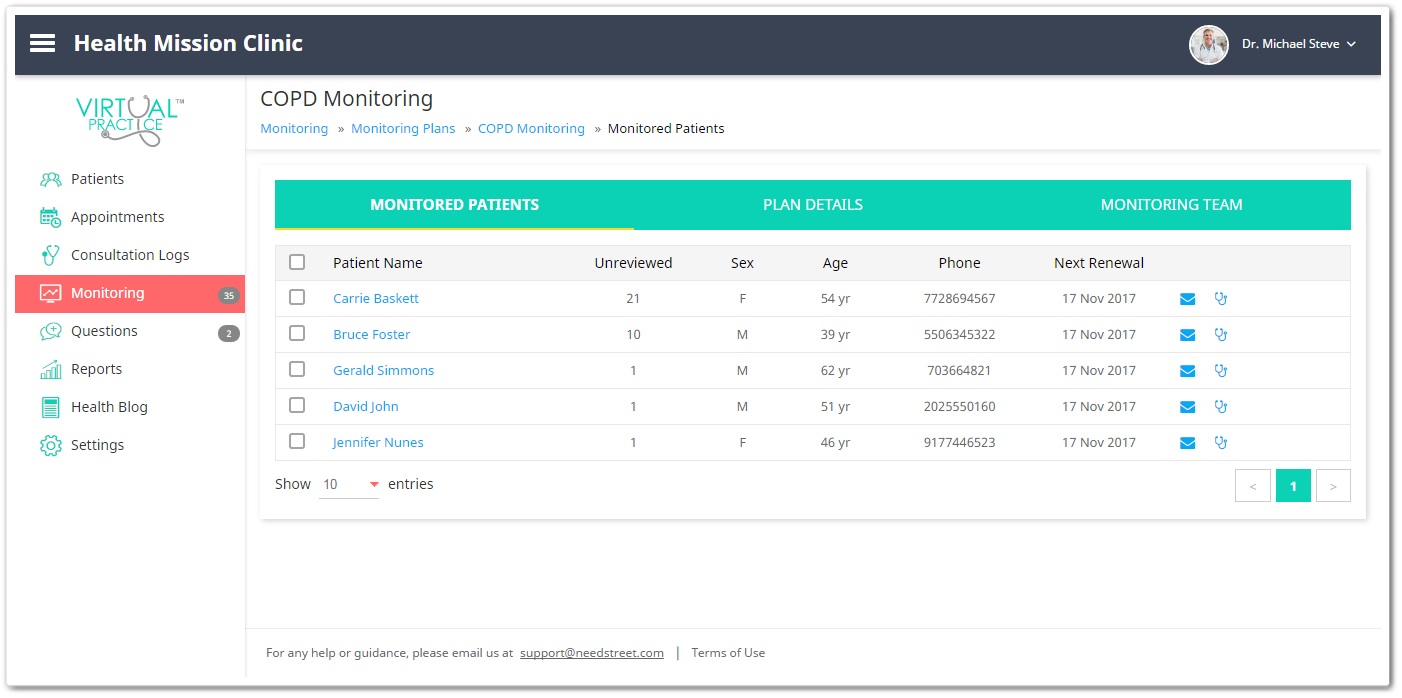Open Consultation Logs in the sidebar menu
The height and width of the screenshot is (698, 1402).
130,255
